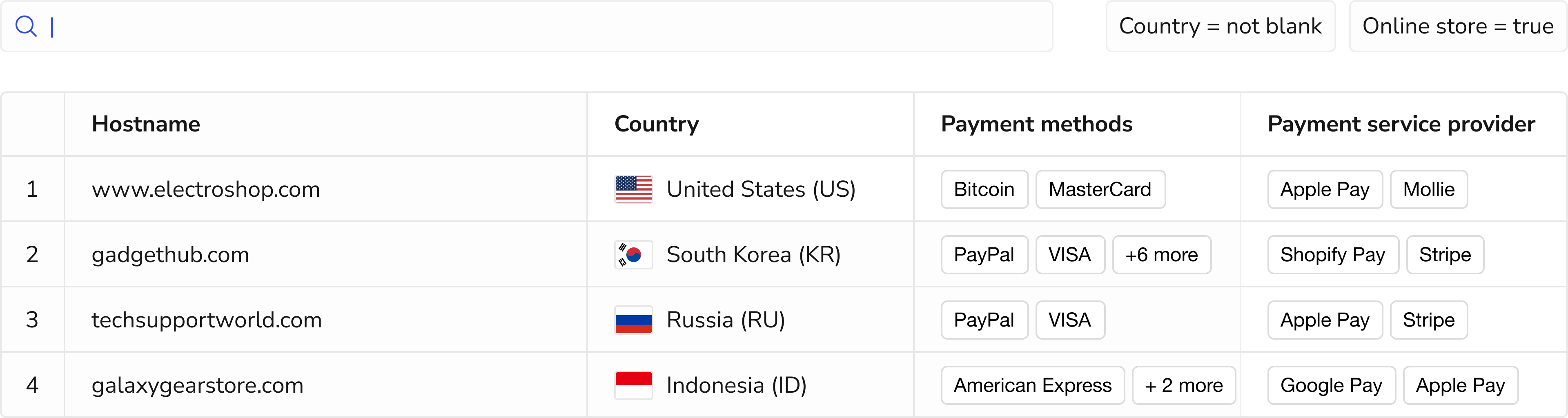The height and width of the screenshot is (418, 1568).
Task: Select row number 3
Action: 33,320
